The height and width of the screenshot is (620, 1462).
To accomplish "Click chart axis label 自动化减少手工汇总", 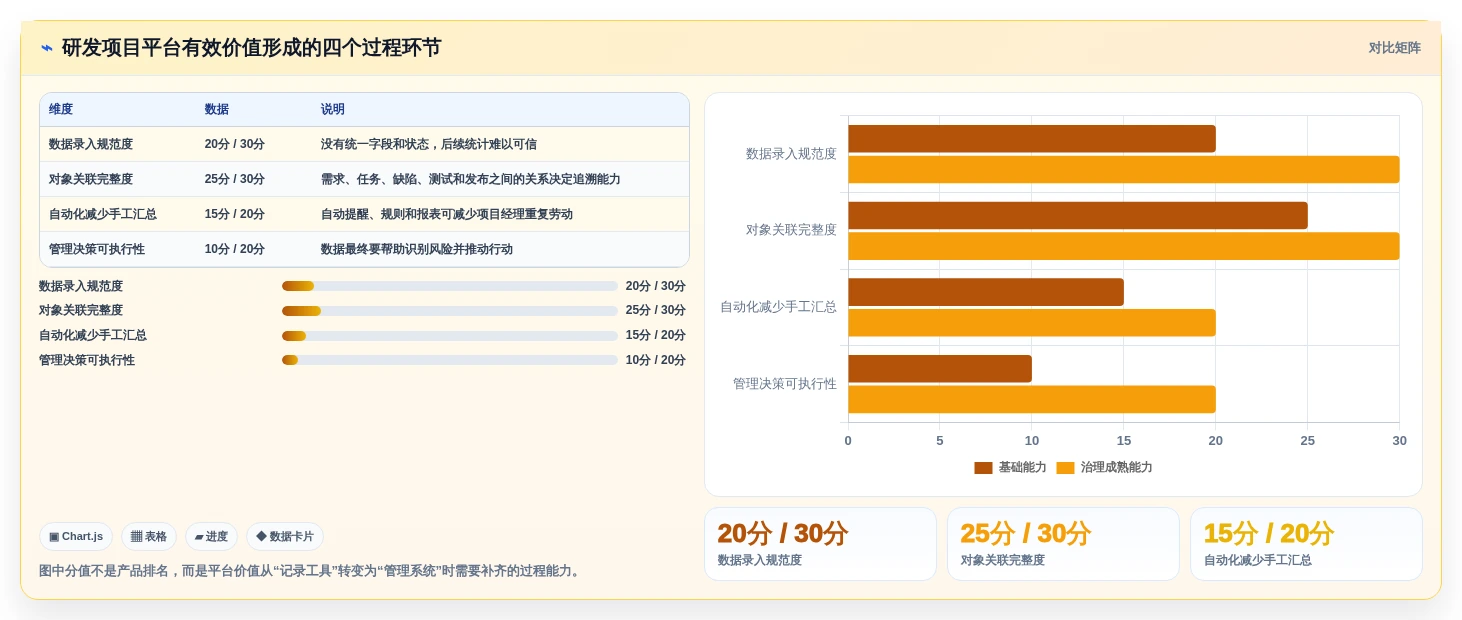I will pyautogui.click(x=778, y=307).
